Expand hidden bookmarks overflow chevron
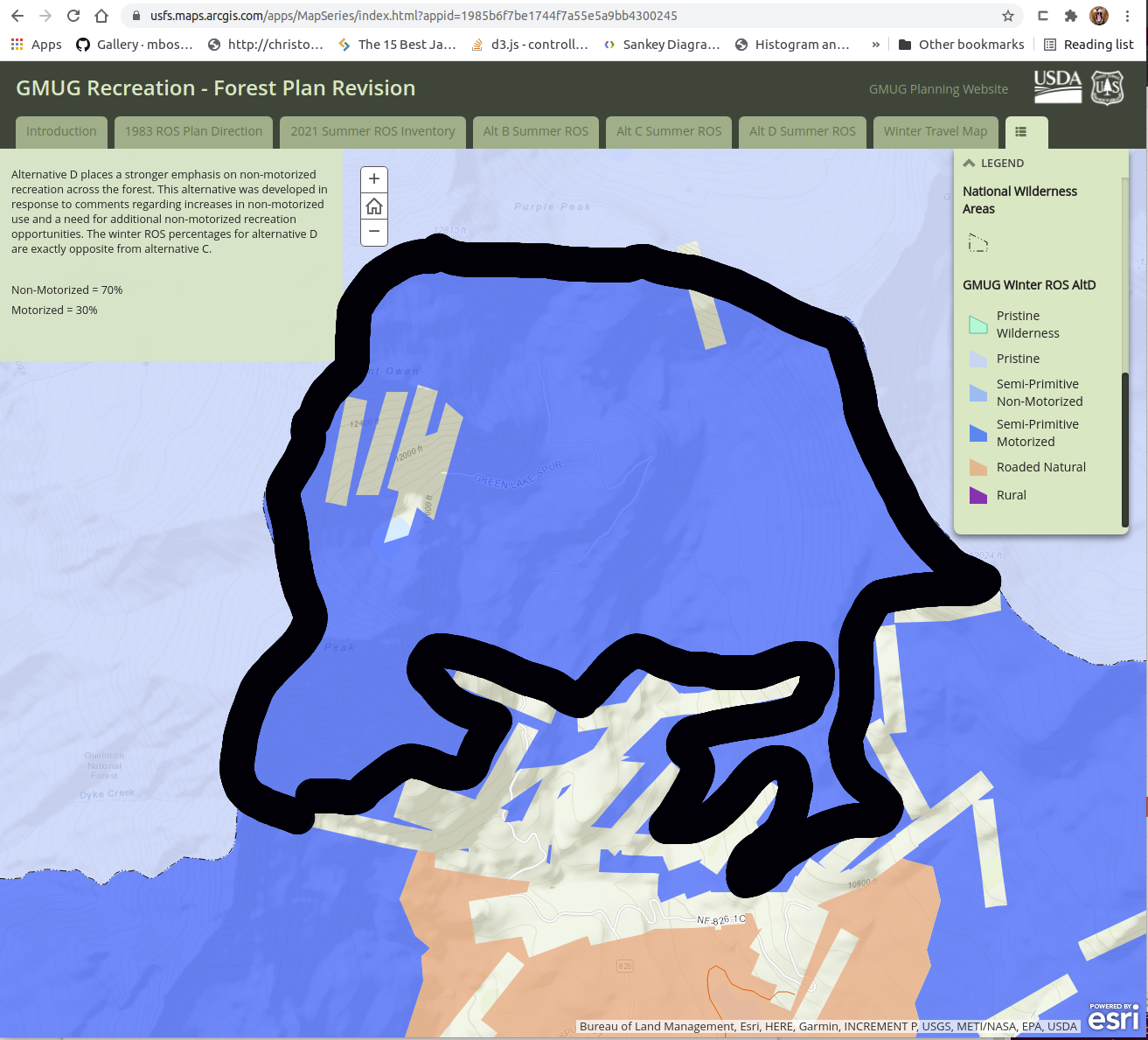The height and width of the screenshot is (1040, 1148). click(875, 45)
